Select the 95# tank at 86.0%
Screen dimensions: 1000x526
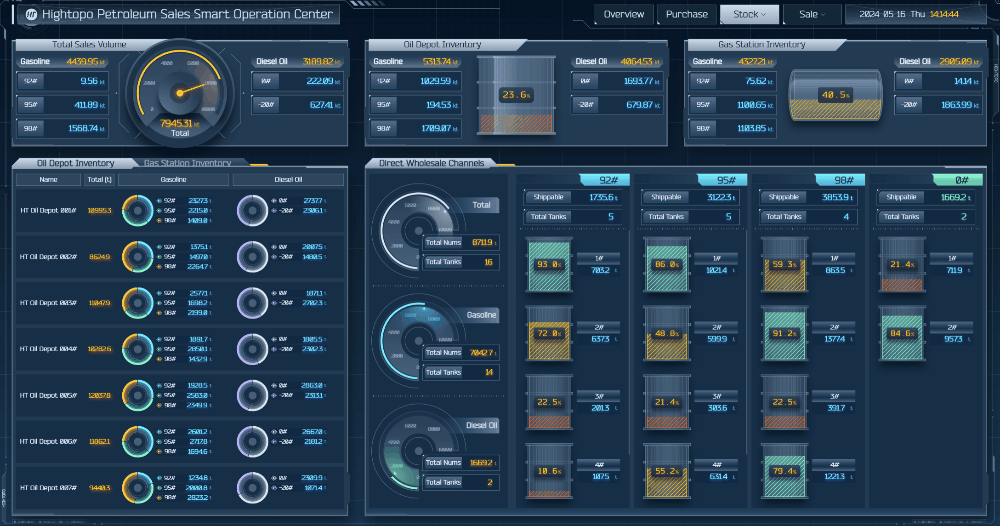666,265
